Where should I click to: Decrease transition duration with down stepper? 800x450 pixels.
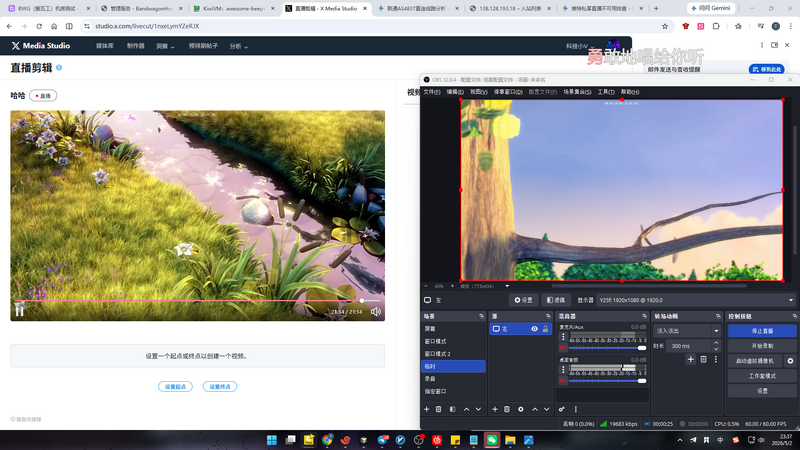[x=716, y=349]
